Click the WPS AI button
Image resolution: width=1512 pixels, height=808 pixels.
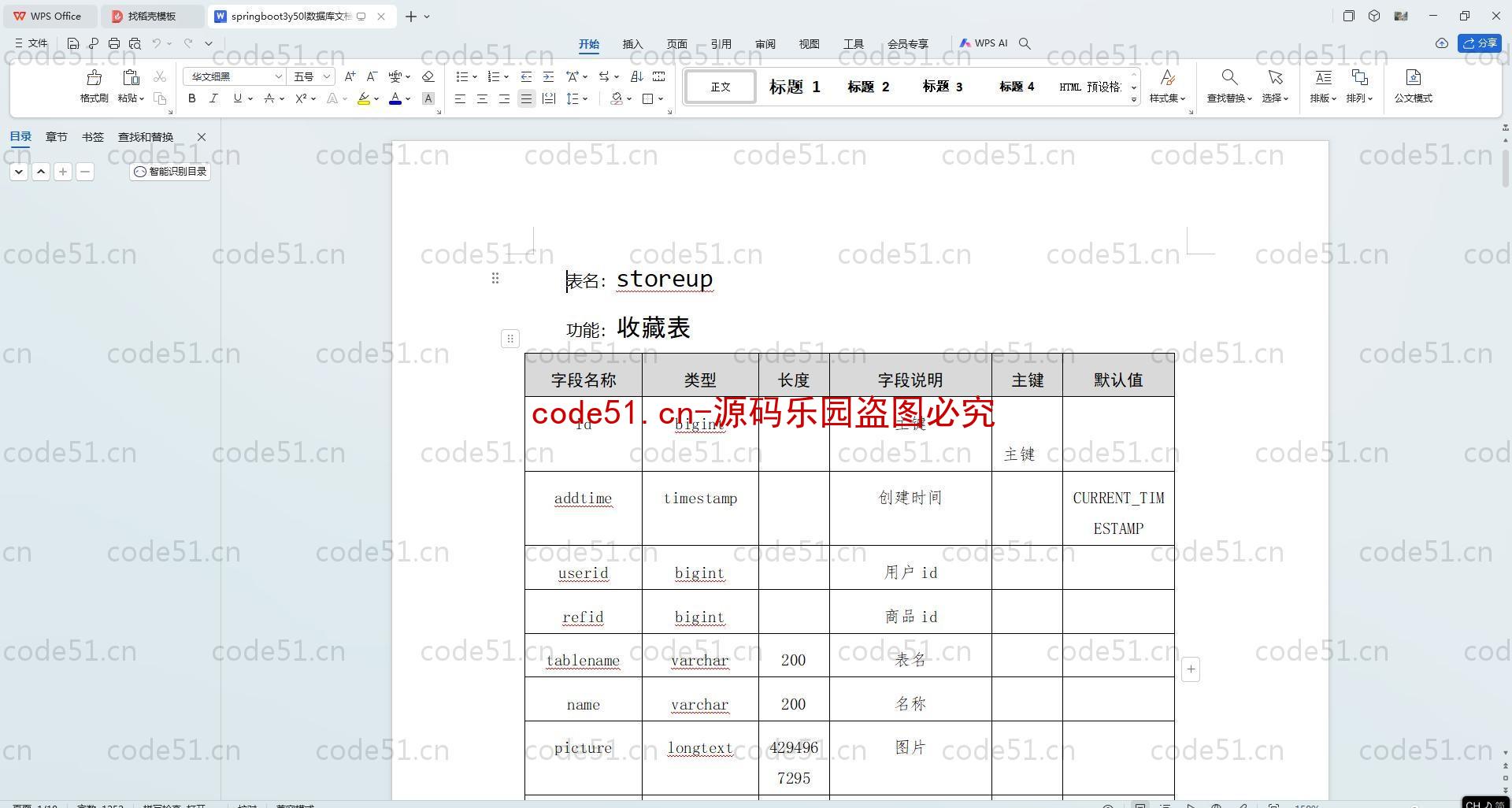pos(984,43)
